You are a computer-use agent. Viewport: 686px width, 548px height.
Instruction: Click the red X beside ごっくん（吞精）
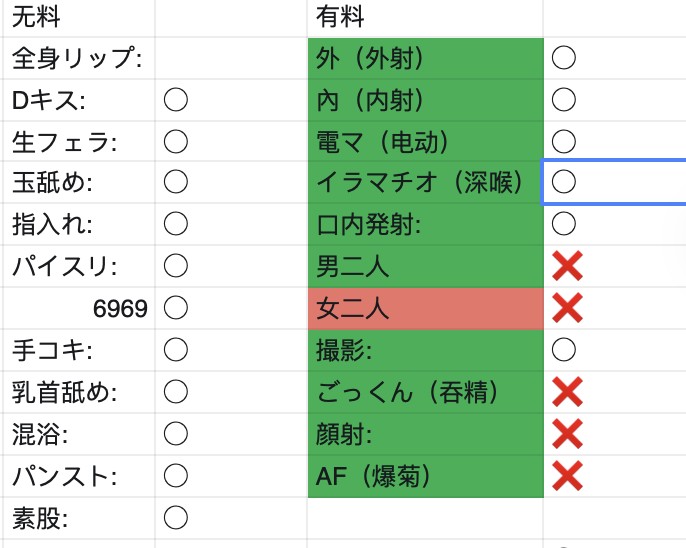[567, 392]
